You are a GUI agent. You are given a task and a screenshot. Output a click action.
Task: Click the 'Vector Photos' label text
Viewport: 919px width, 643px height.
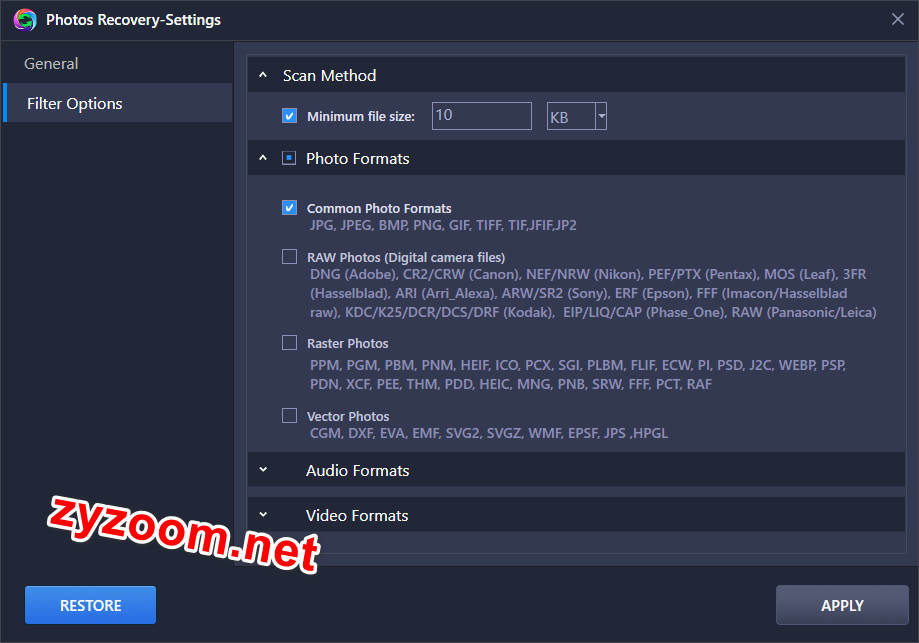(x=348, y=417)
